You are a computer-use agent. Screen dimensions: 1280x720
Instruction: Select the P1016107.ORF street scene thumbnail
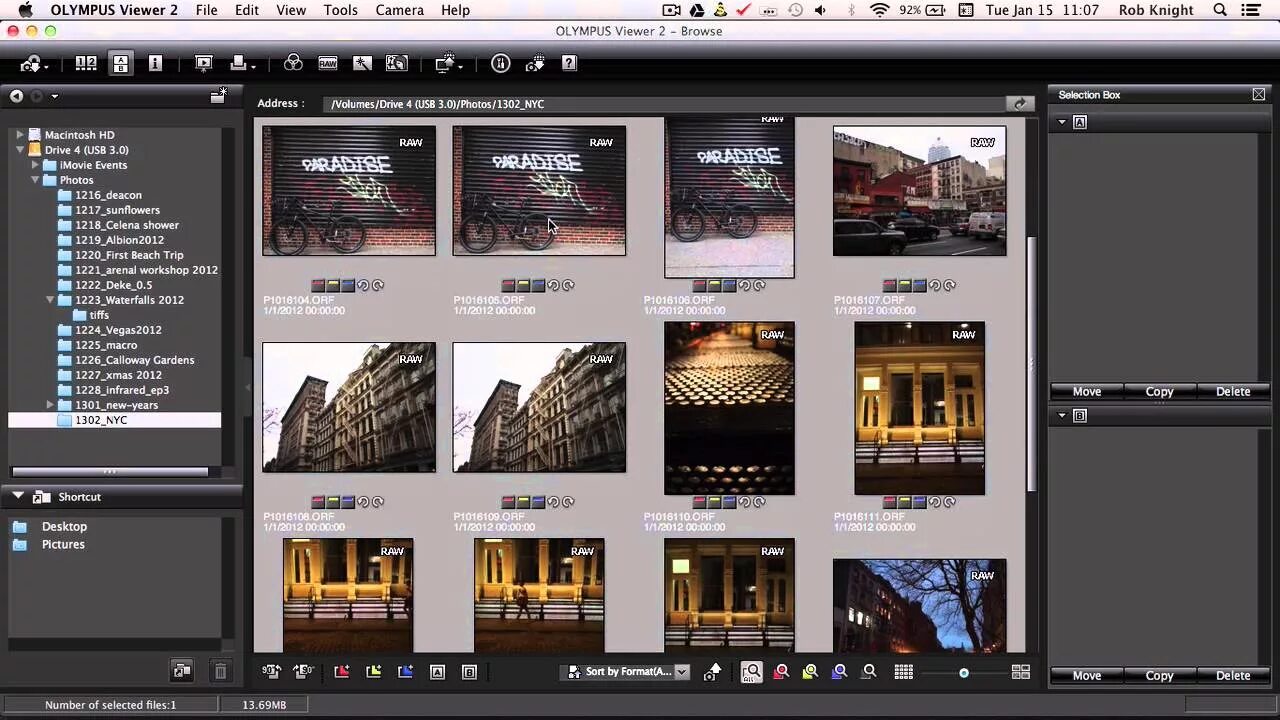pos(919,191)
